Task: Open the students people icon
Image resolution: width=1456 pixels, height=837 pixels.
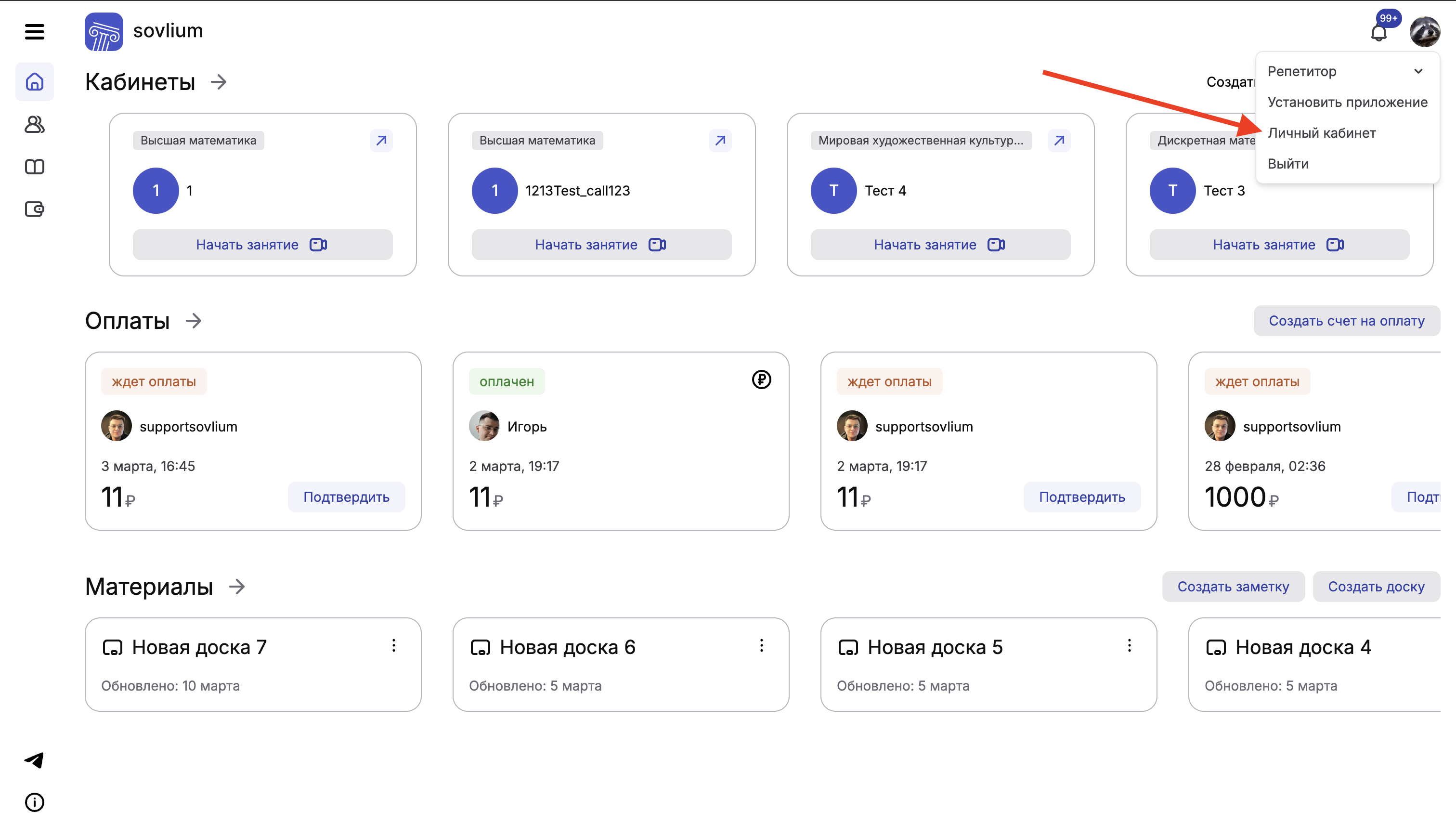Action: pyautogui.click(x=35, y=124)
